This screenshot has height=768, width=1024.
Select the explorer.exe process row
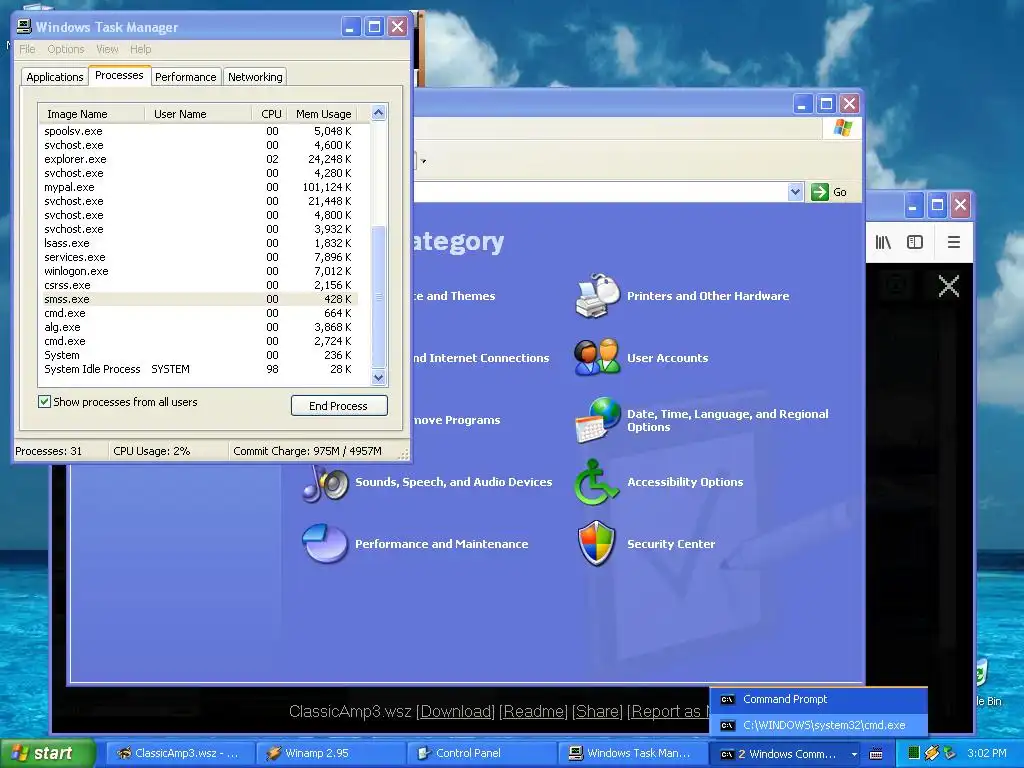[198, 159]
